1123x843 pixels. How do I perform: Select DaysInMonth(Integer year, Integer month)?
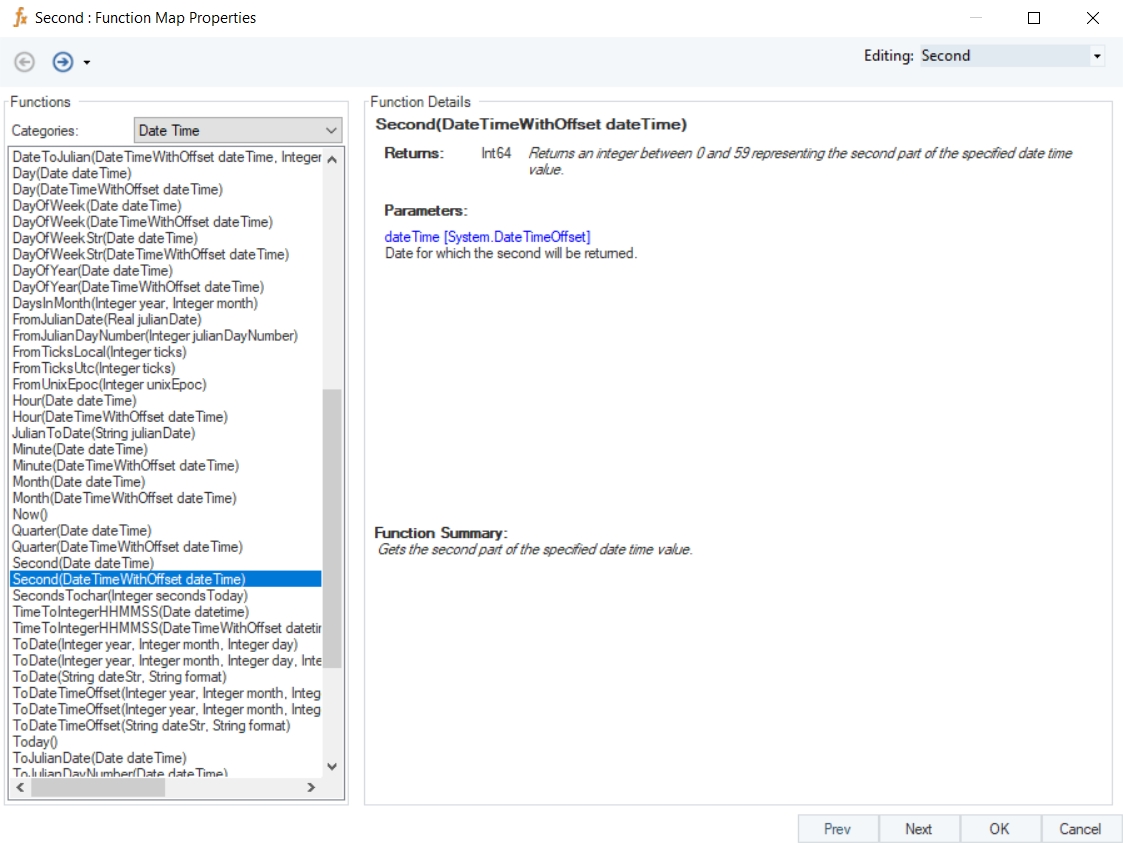point(135,303)
